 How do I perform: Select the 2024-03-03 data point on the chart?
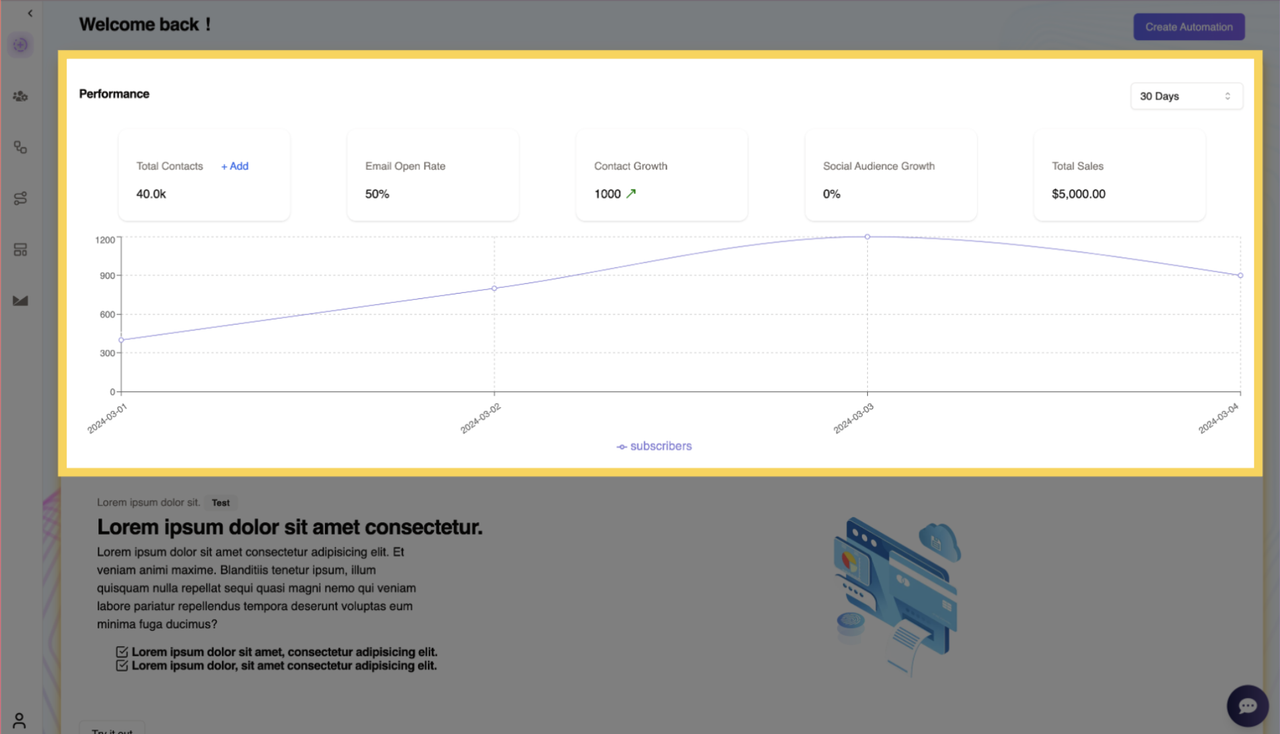pyautogui.click(x=866, y=237)
